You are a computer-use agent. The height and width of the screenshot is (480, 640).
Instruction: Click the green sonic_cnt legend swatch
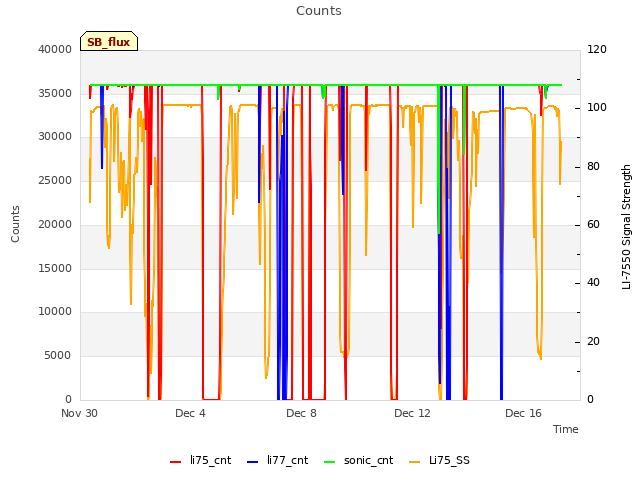point(329,462)
